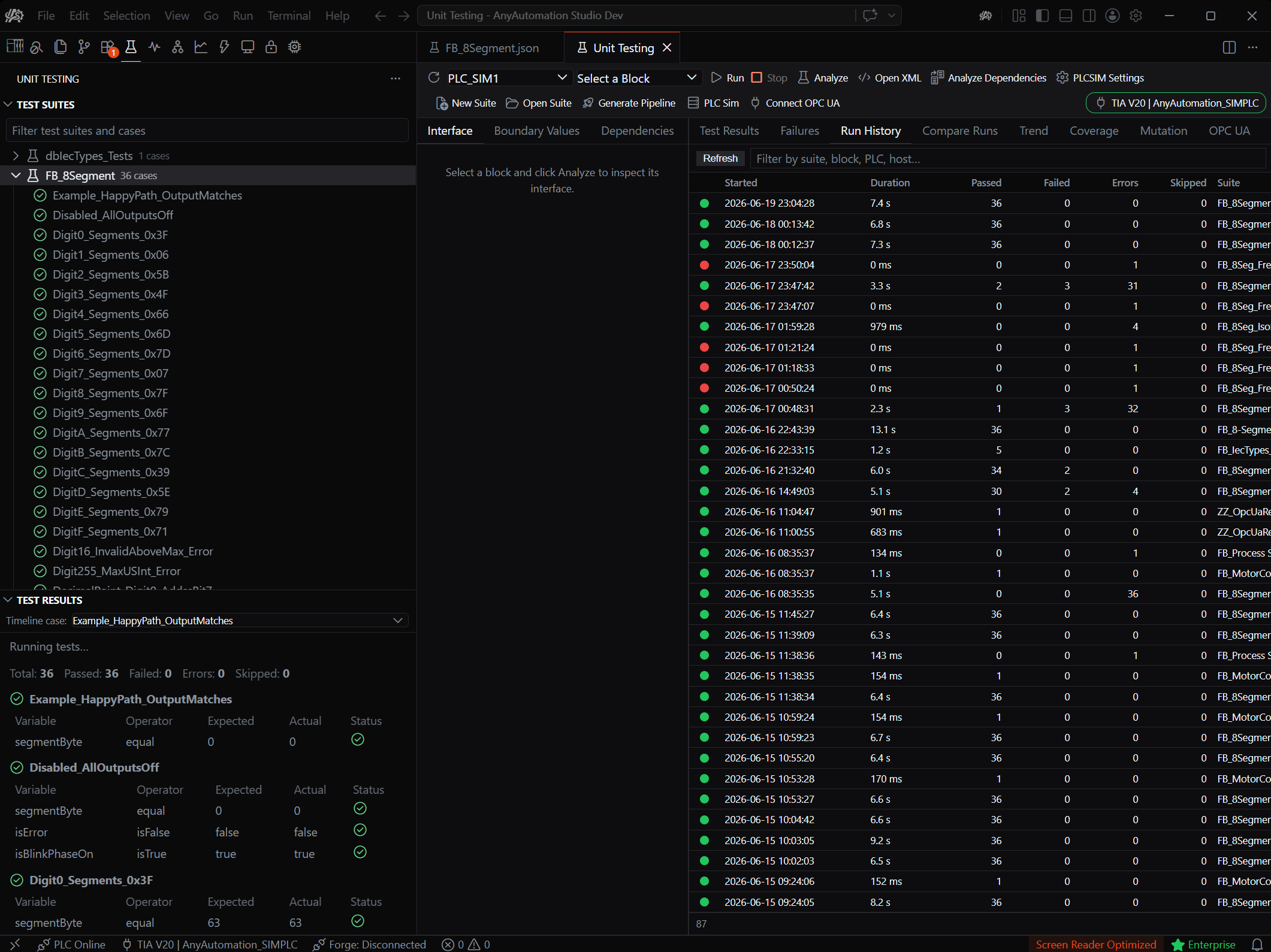Toggle the bottom panel
This screenshot has width=1271, height=952.
point(1065,16)
